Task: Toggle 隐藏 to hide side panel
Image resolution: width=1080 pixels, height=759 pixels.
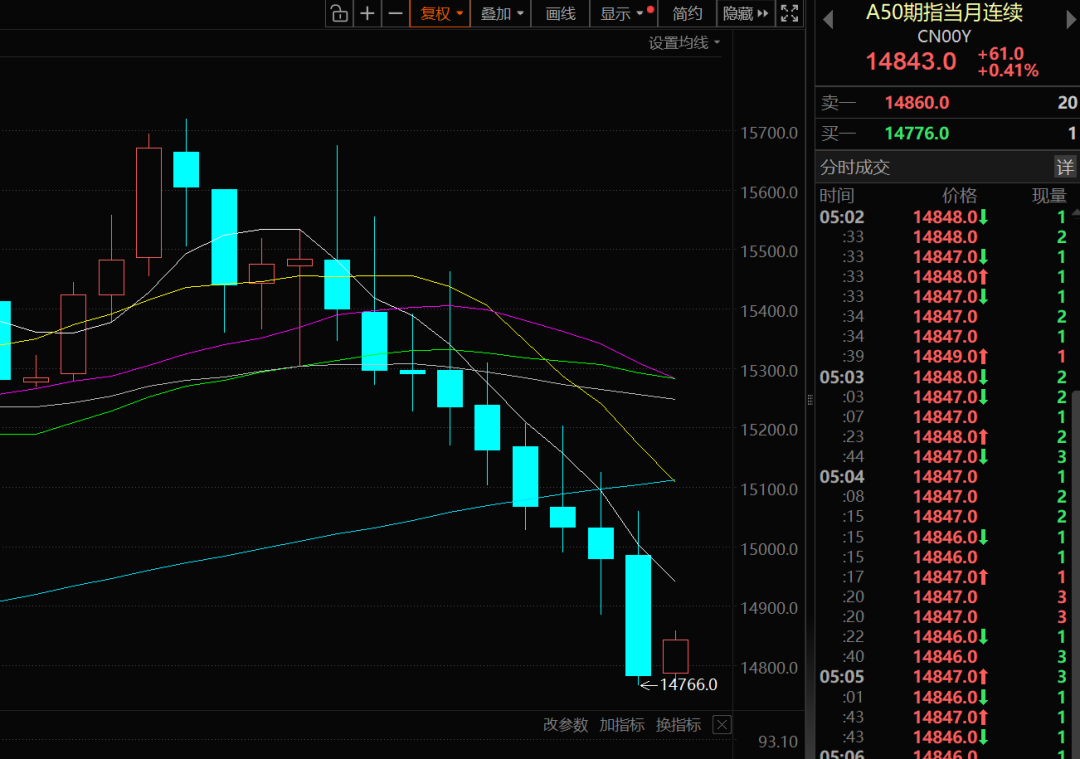Action: click(x=745, y=13)
